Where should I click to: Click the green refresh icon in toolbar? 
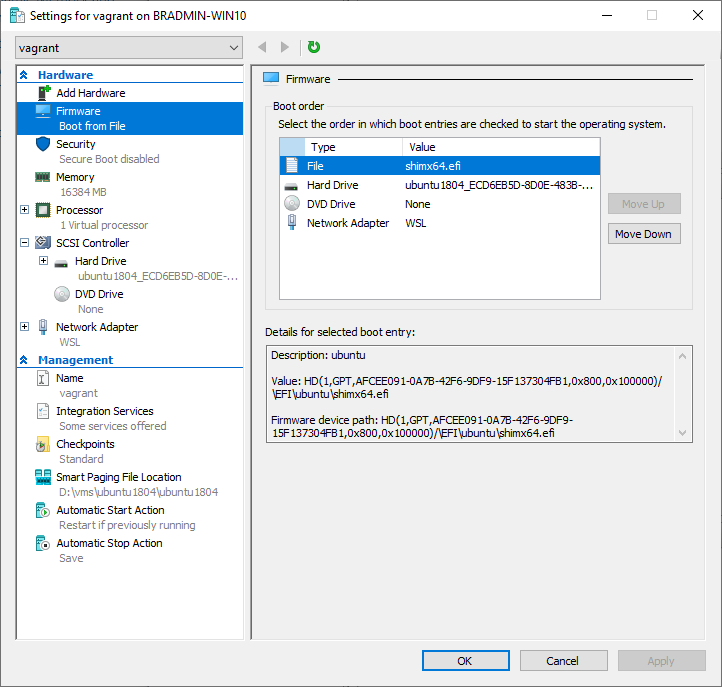tap(314, 47)
